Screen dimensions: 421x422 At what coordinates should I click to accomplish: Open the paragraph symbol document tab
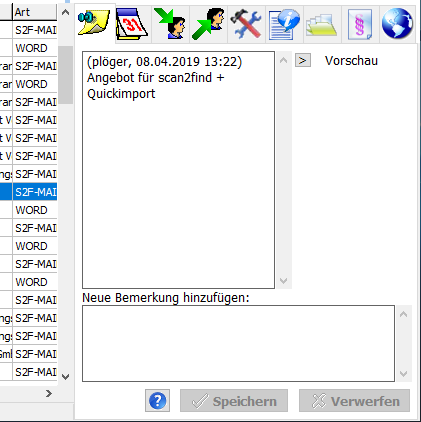click(360, 24)
